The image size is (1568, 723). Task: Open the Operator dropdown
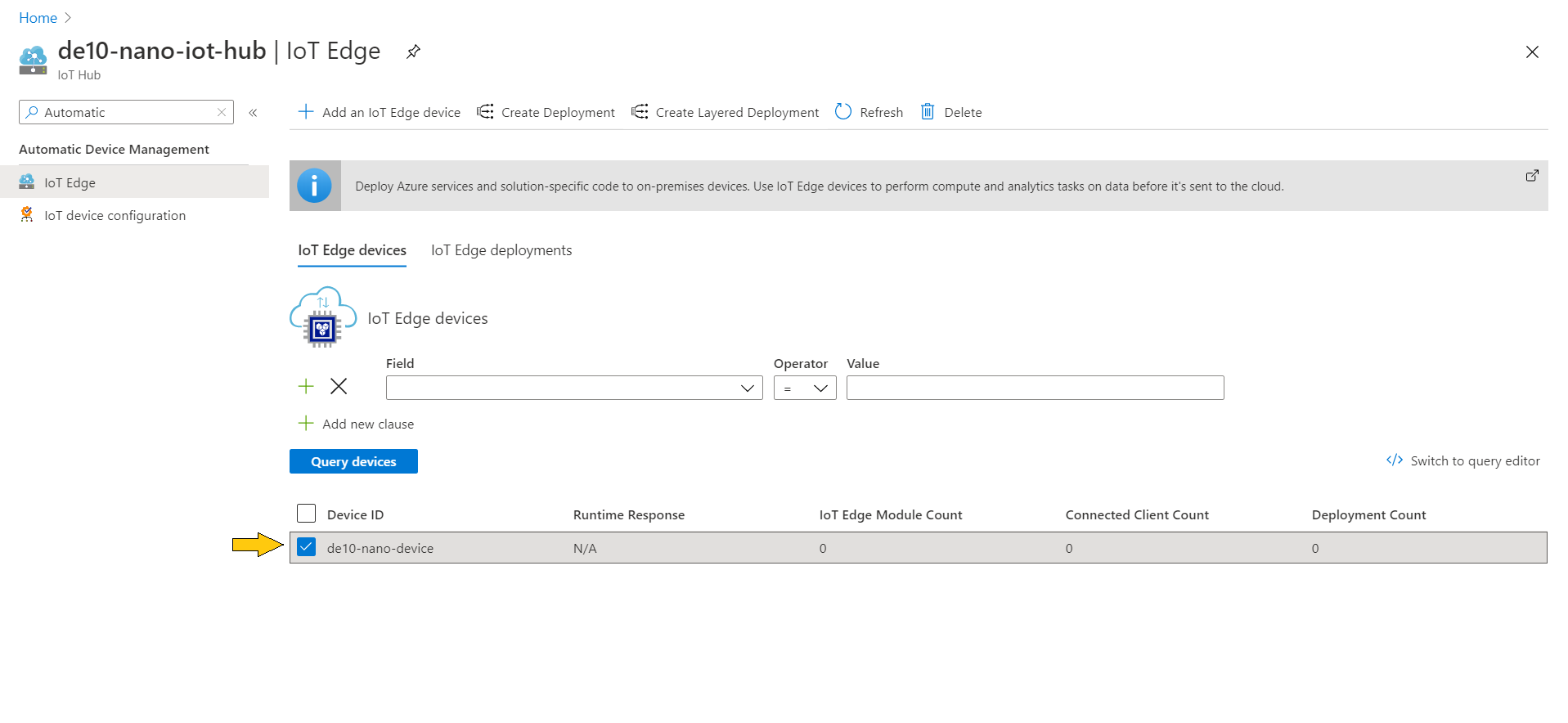804,388
